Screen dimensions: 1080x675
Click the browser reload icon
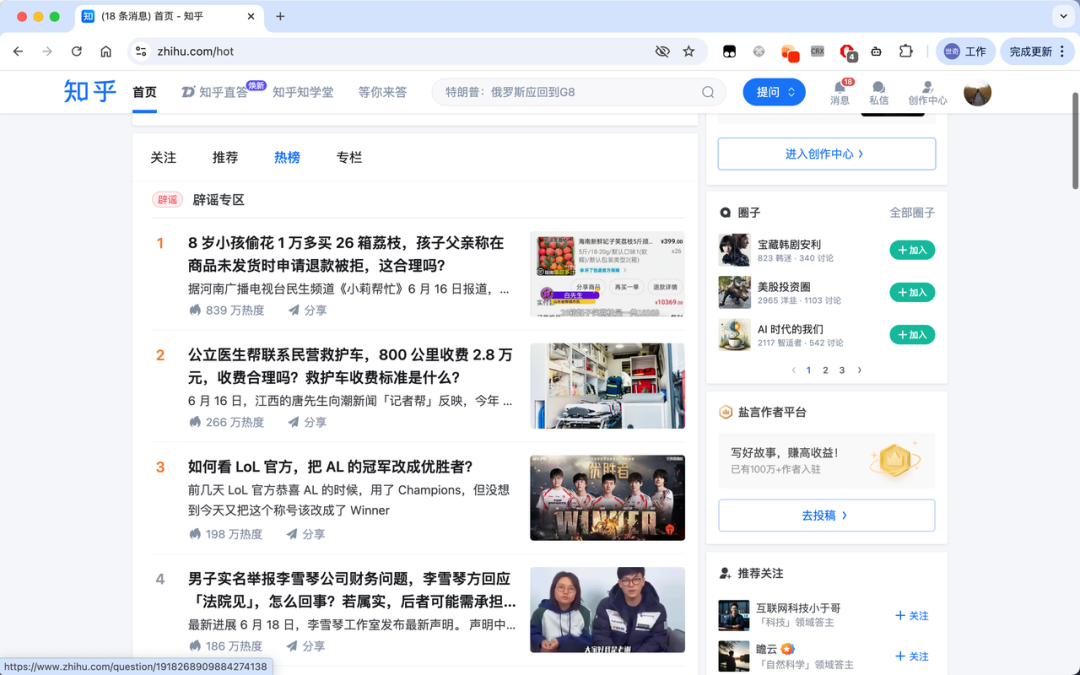pos(77,51)
